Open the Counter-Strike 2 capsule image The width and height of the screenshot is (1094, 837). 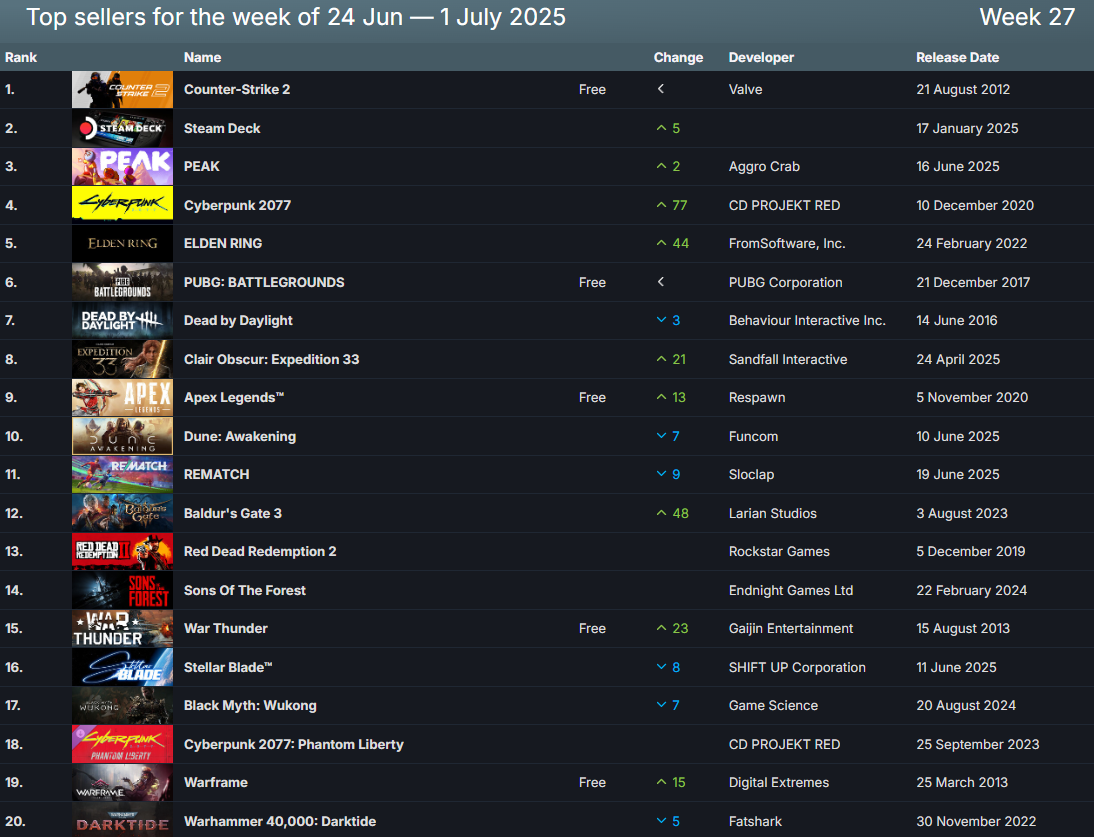122,89
